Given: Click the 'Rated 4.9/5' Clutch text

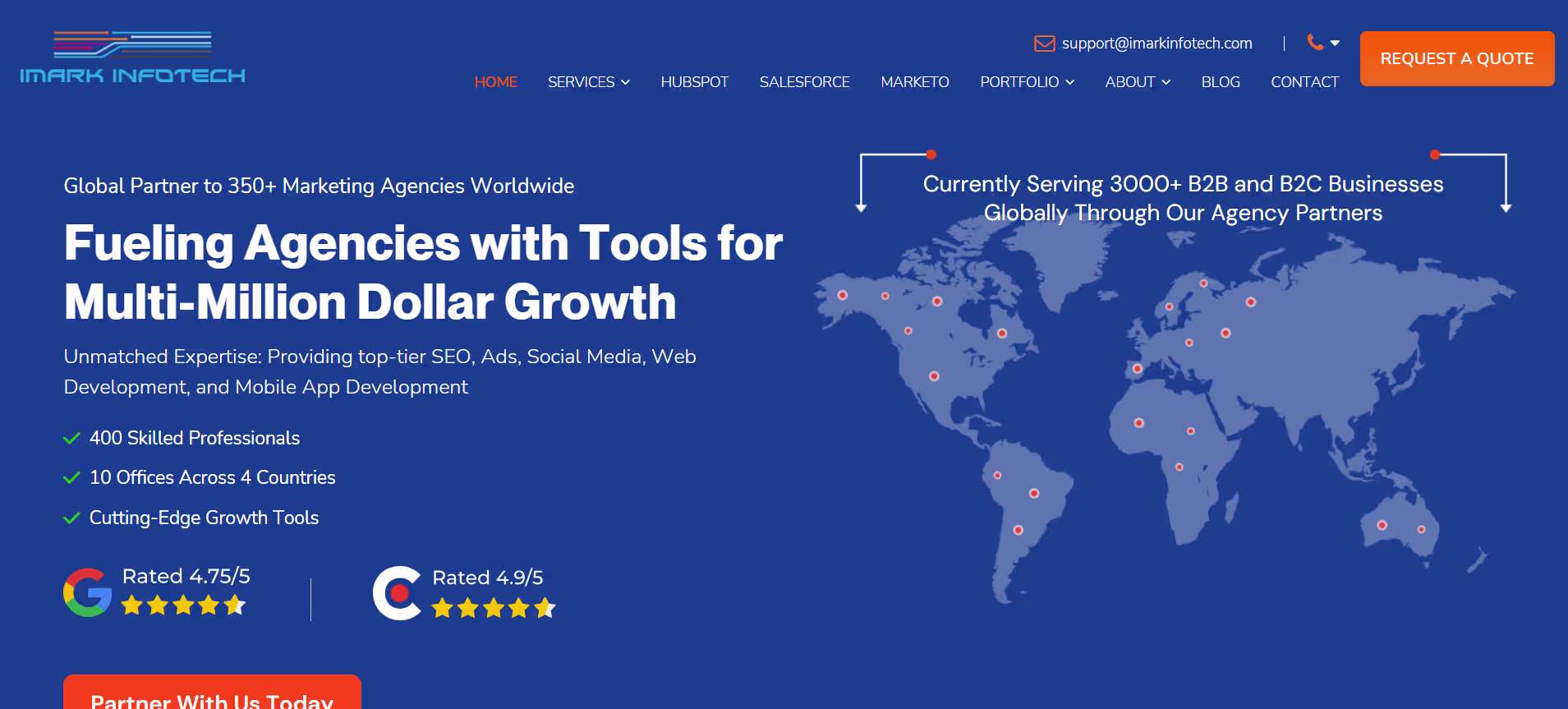Looking at the screenshot, I should click(x=488, y=578).
